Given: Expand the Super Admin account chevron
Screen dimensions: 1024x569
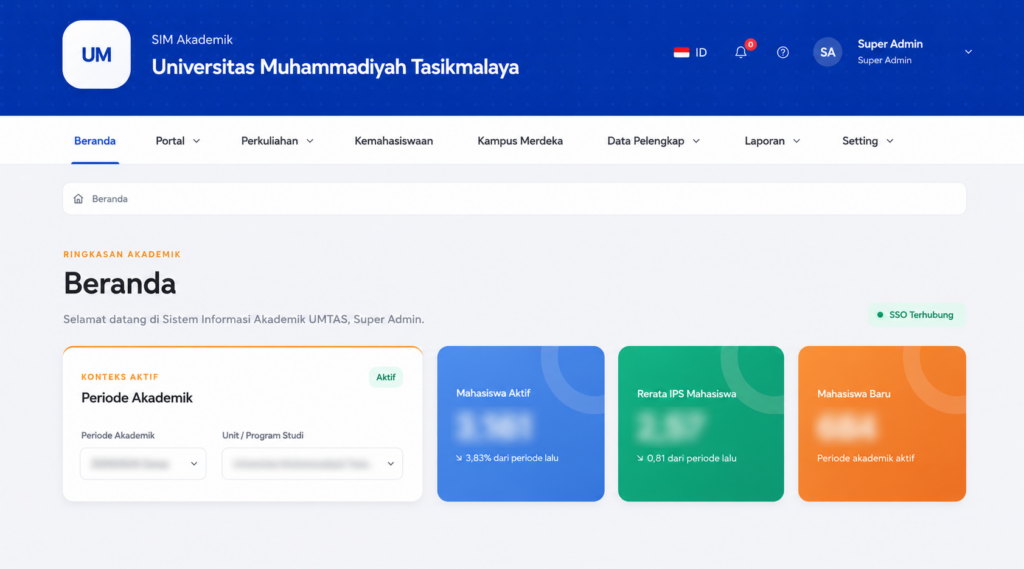Looking at the screenshot, I should 968,52.
